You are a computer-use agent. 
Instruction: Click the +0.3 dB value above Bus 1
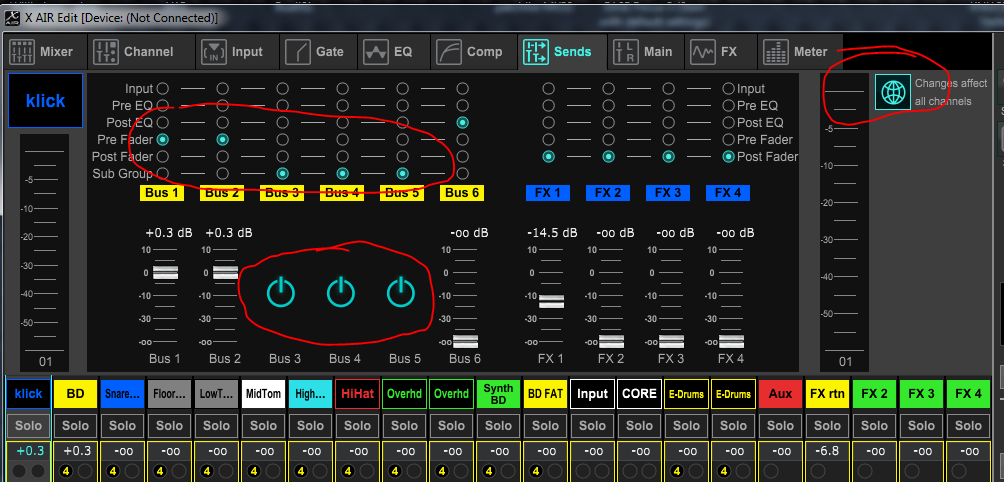(168, 233)
